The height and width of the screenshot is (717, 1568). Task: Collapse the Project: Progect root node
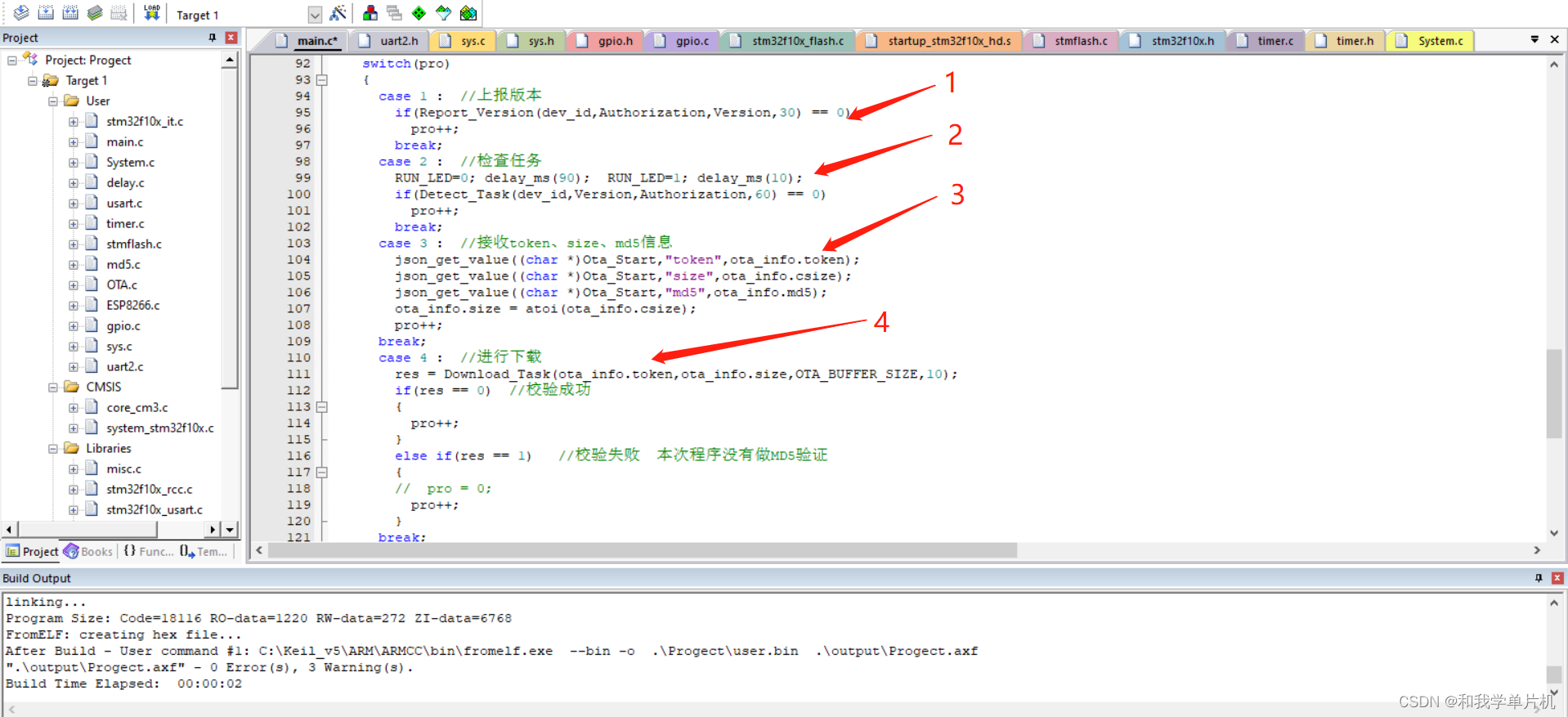coord(12,60)
